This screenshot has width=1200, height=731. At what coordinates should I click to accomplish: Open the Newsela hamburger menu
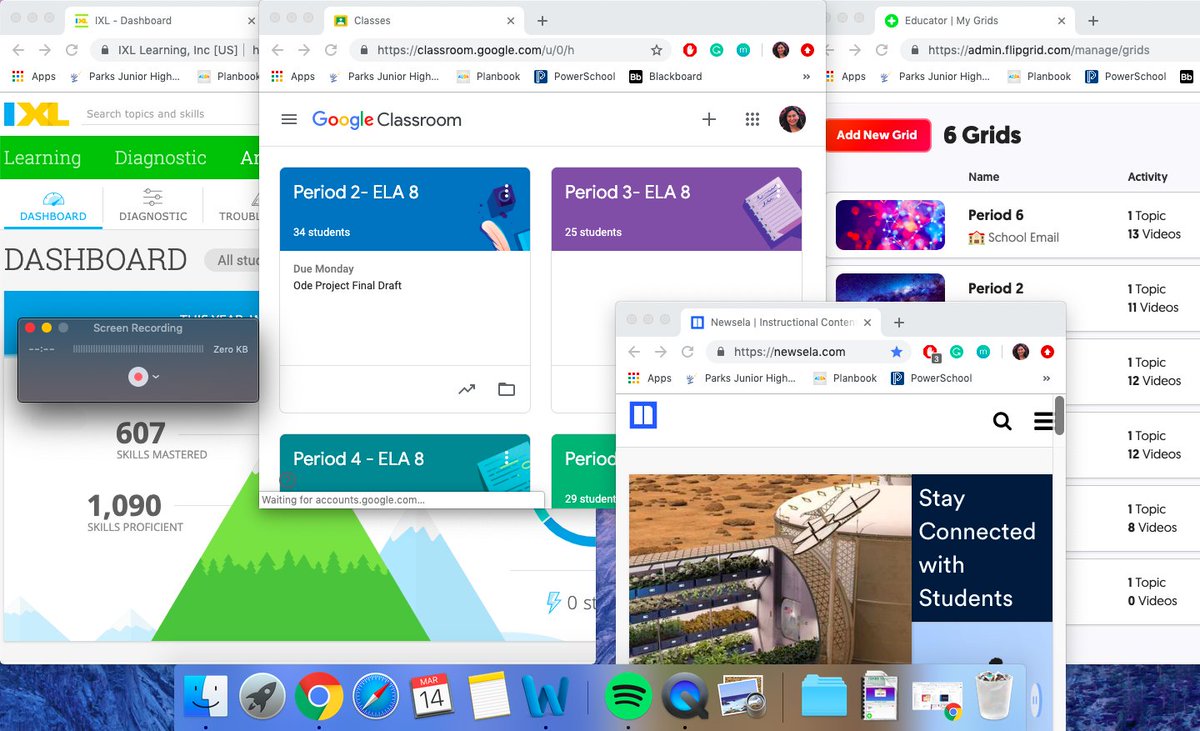pyautogui.click(x=1043, y=421)
